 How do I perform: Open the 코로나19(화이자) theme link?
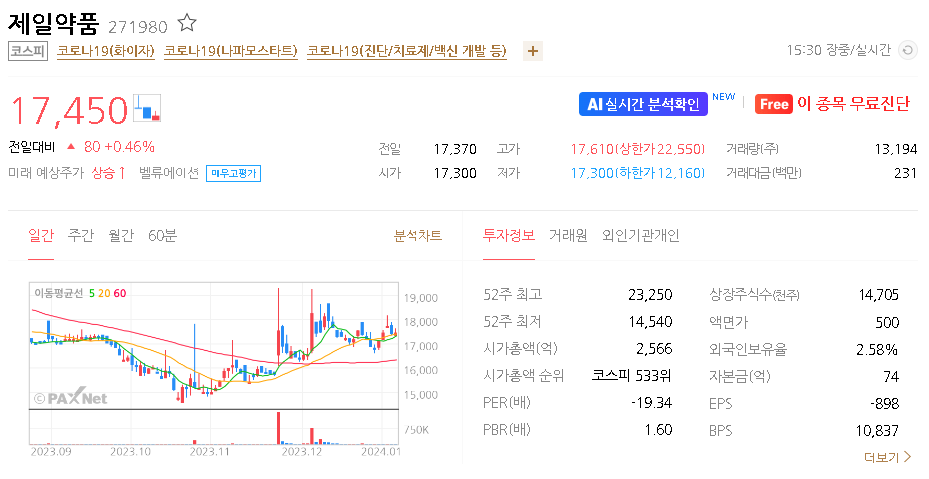coord(105,52)
